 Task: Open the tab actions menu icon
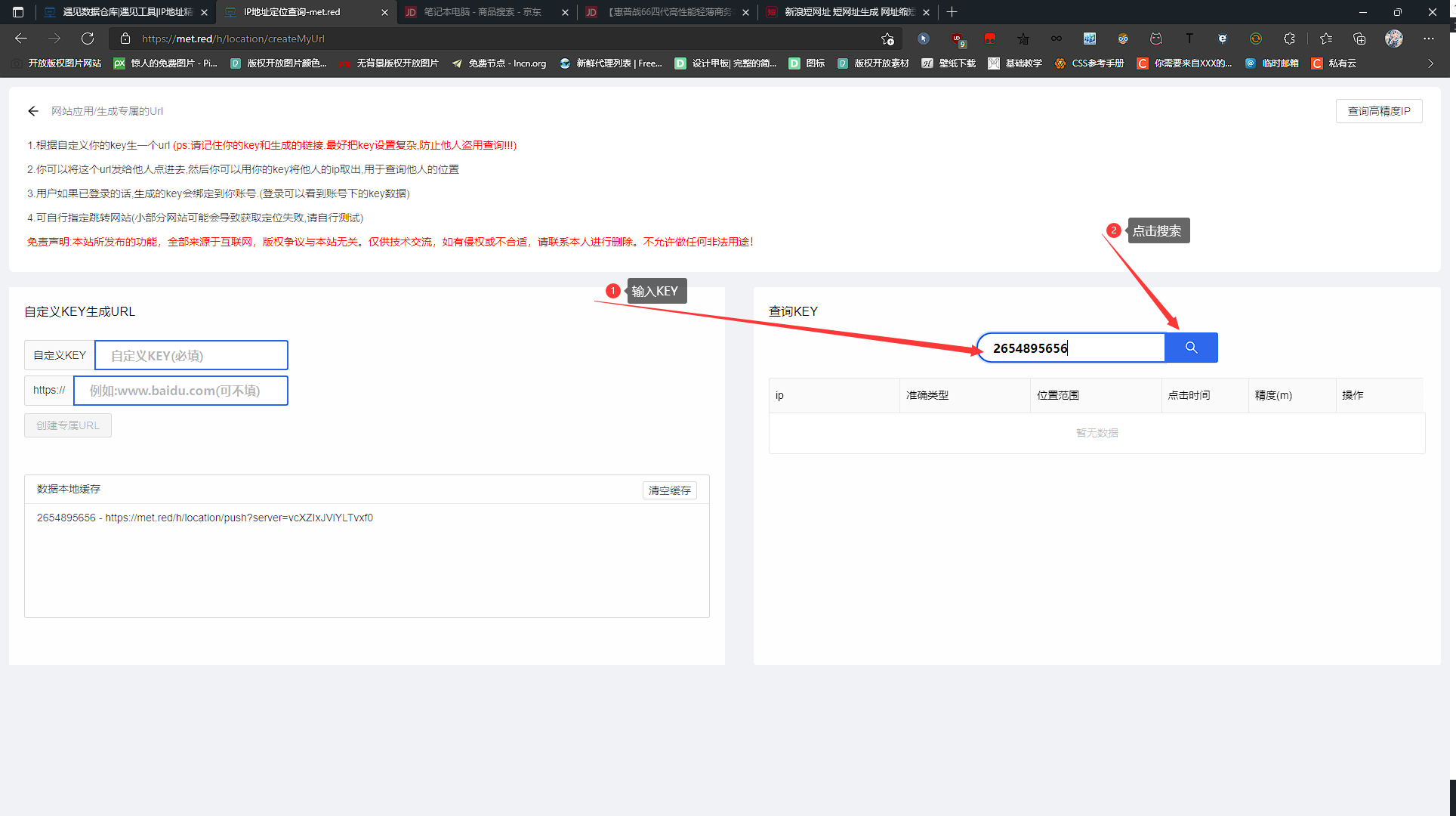[18, 12]
